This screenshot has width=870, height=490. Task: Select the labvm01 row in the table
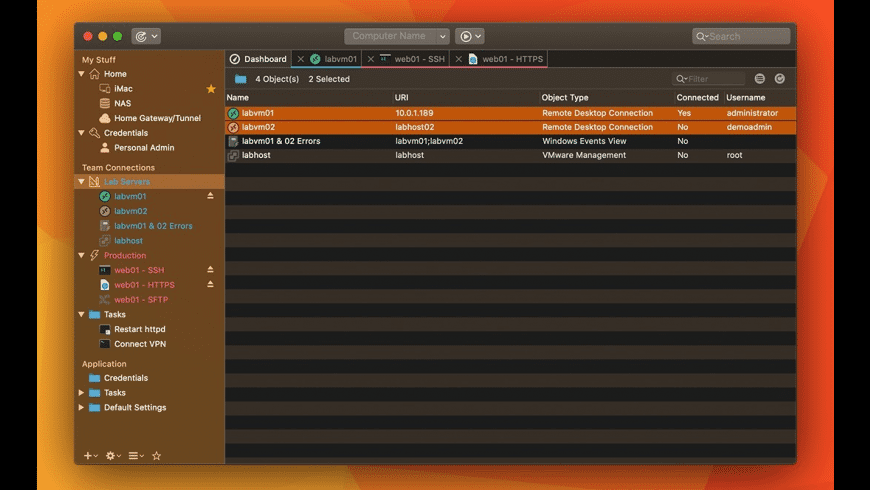[510, 113]
